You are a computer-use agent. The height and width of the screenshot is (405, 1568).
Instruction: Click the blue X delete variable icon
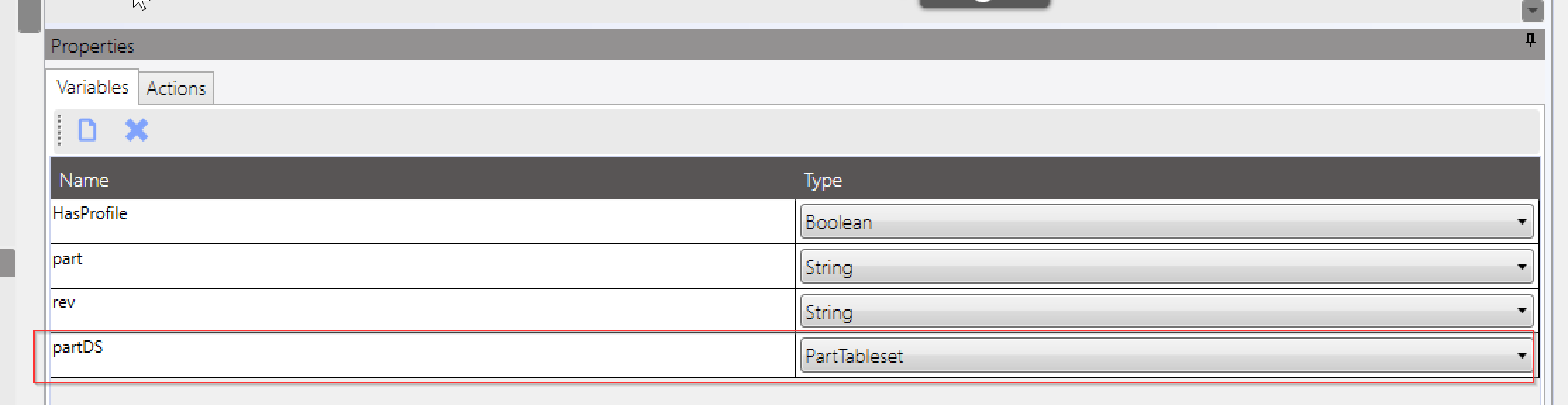click(x=137, y=130)
